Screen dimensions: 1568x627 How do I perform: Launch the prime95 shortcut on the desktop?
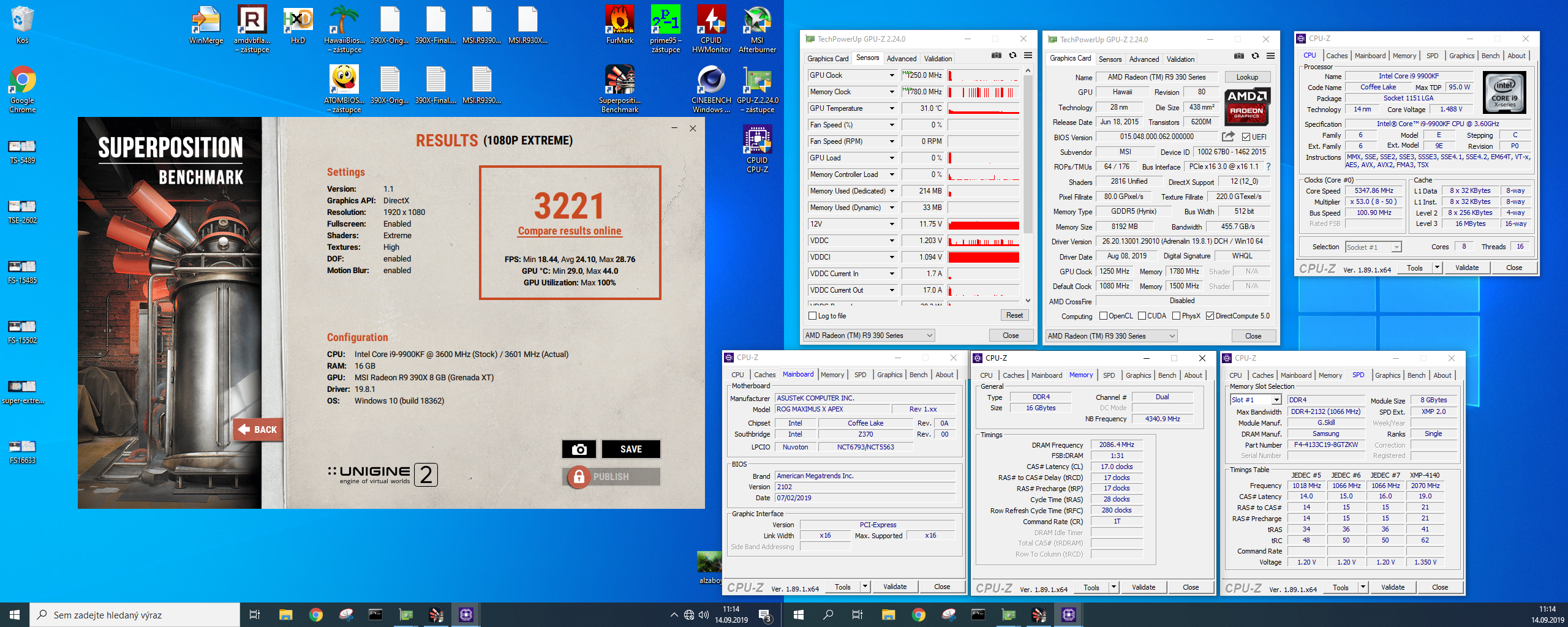666,29
